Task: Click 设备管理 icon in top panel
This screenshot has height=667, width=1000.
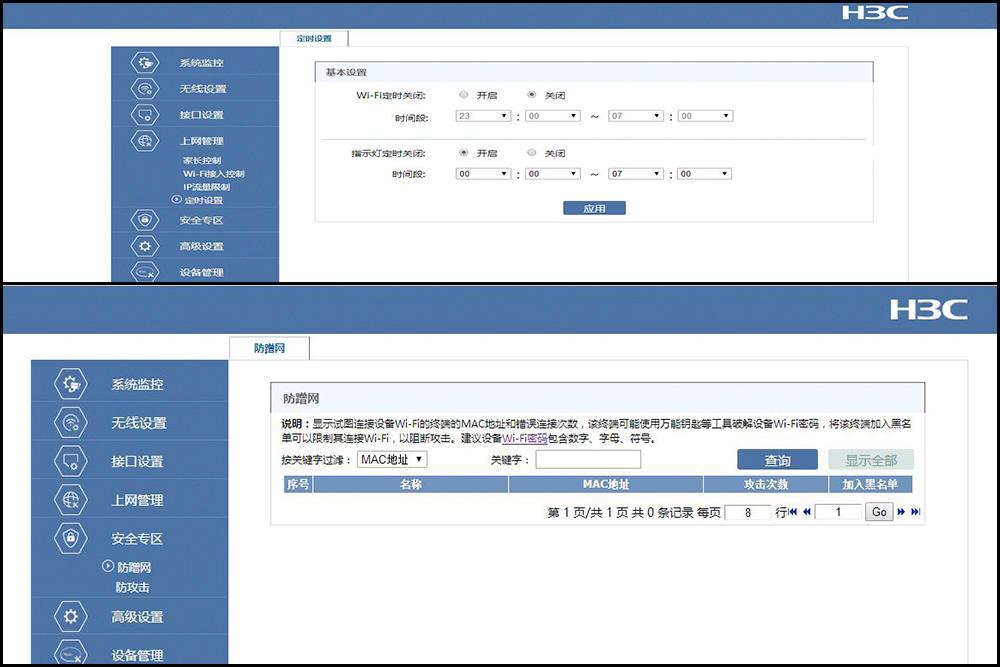Action: pyautogui.click(x=145, y=272)
